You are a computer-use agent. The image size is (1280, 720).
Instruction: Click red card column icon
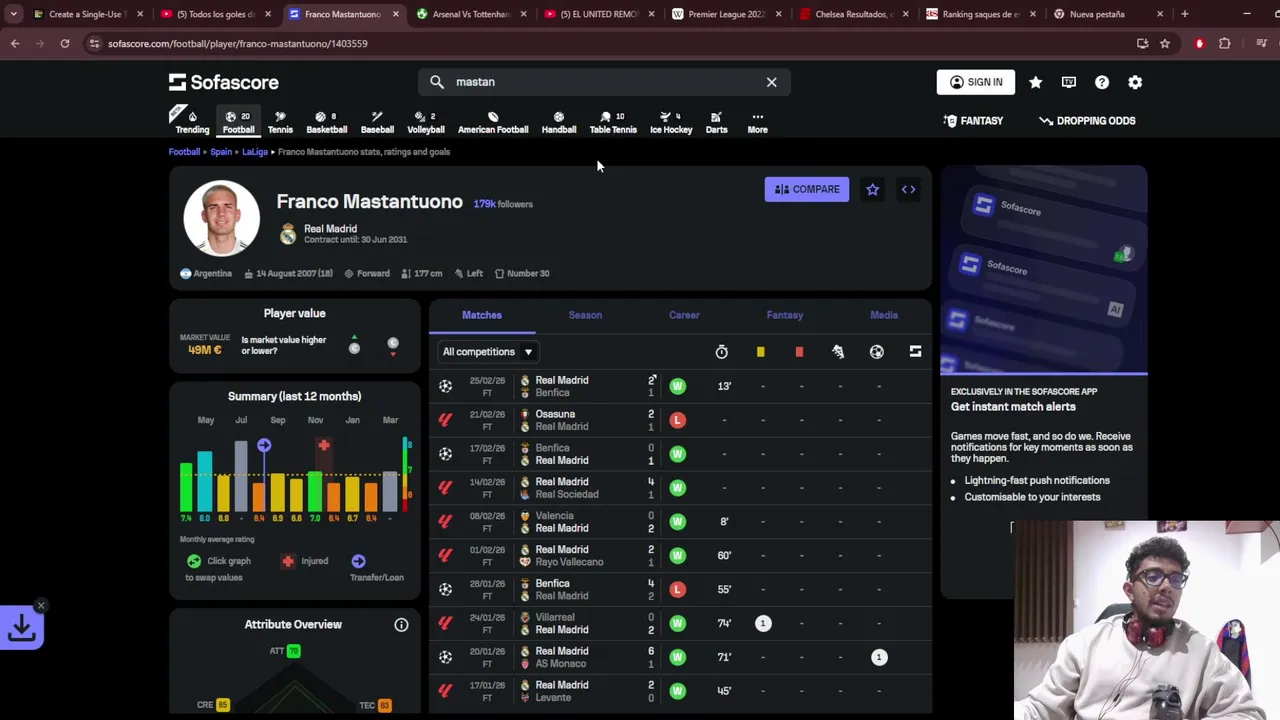pos(799,352)
